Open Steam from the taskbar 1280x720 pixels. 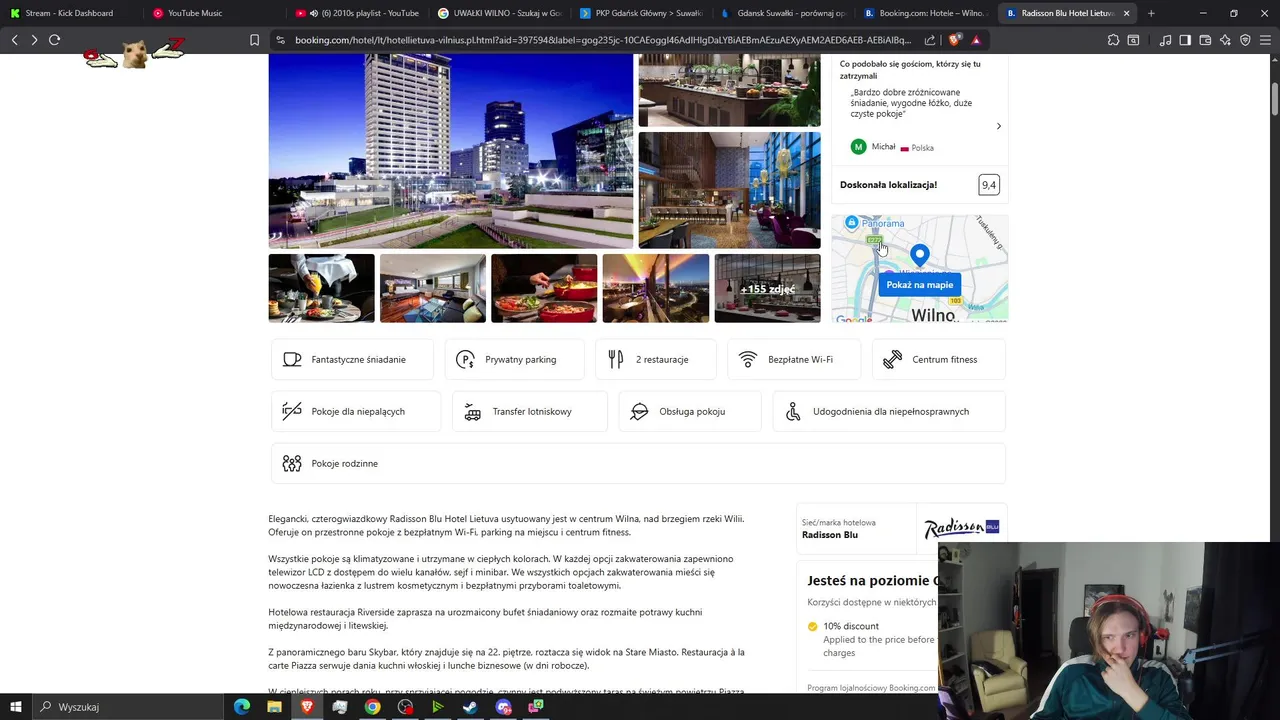click(470, 707)
